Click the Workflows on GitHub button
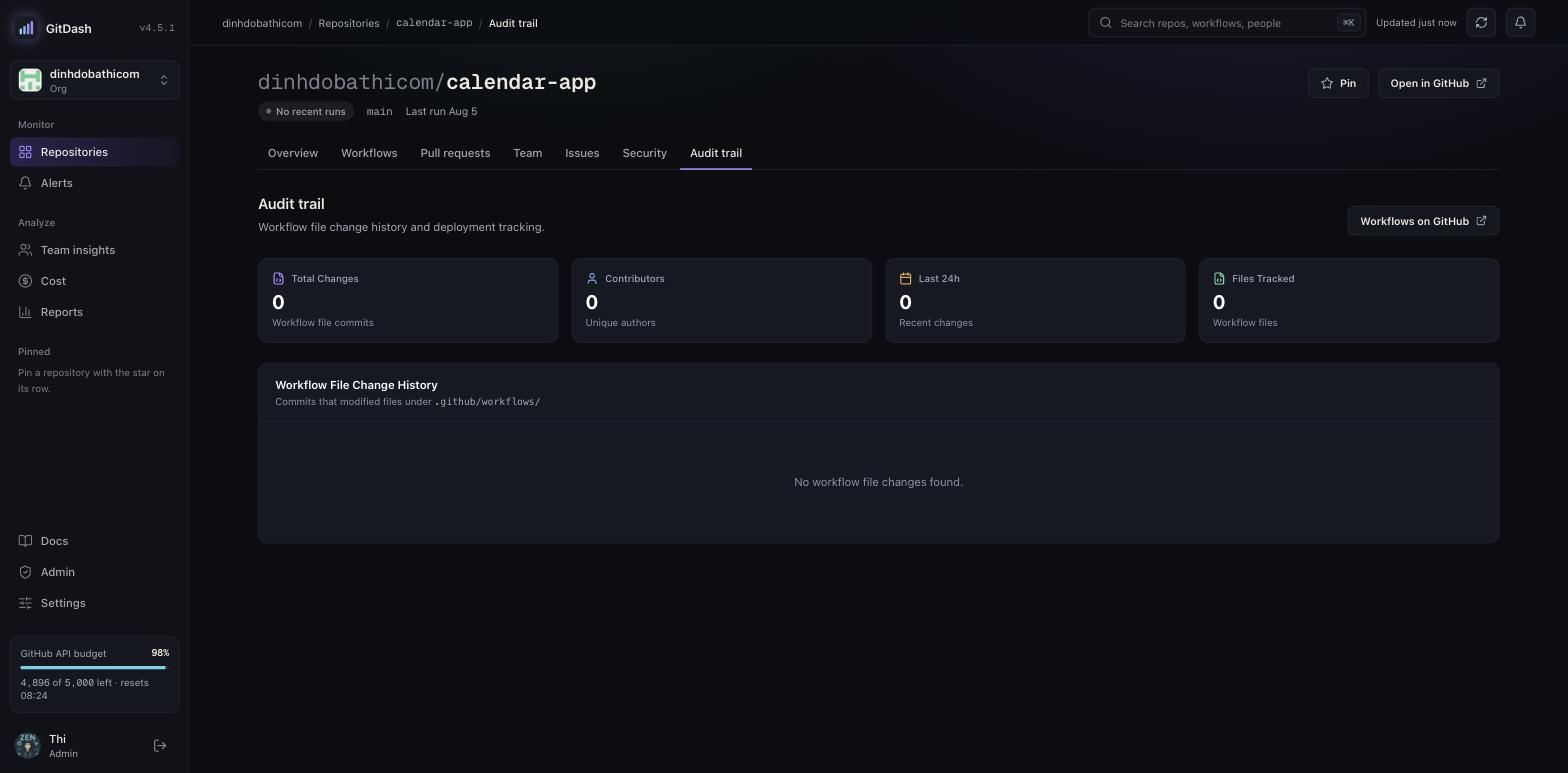This screenshot has height=773, width=1568. click(1423, 221)
